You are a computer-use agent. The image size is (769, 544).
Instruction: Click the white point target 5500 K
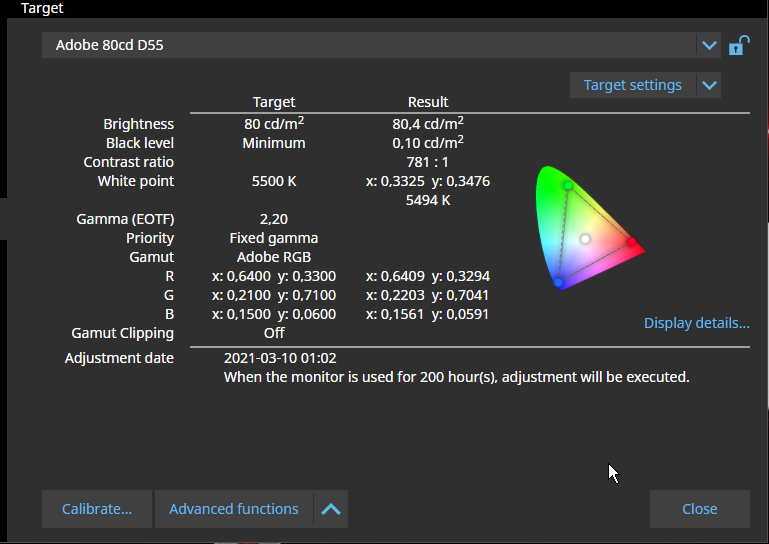[274, 181]
